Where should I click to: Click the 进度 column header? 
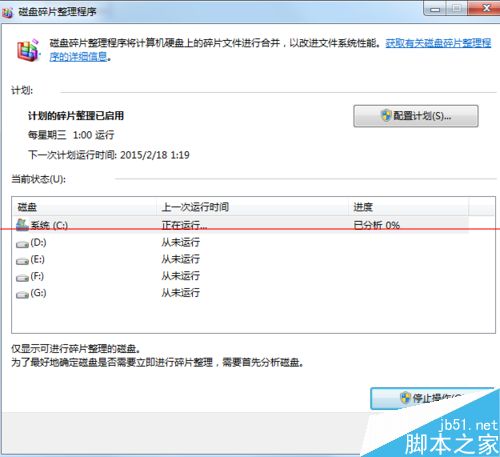tap(408, 207)
